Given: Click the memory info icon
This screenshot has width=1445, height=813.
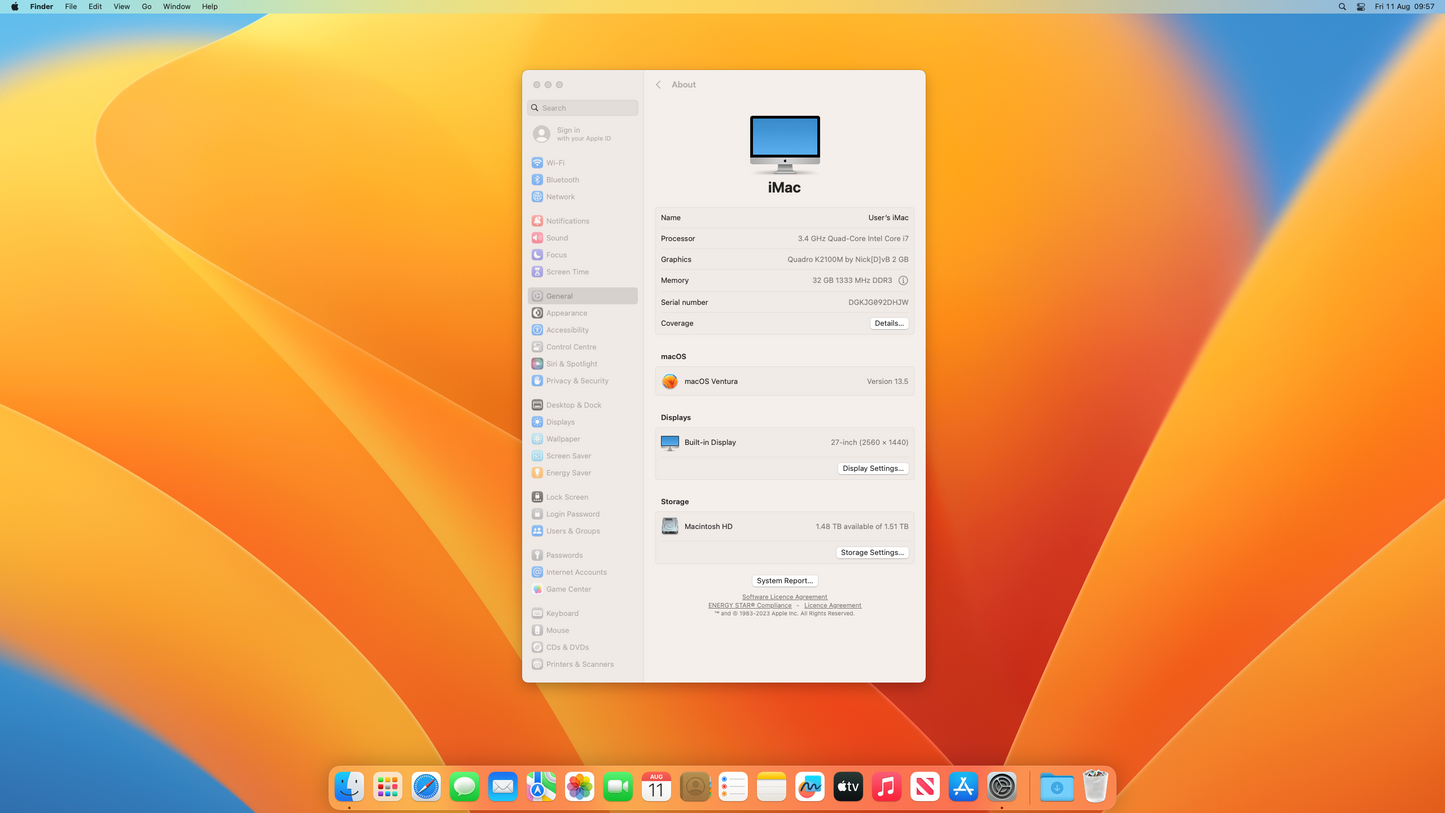Looking at the screenshot, I should click(x=903, y=281).
